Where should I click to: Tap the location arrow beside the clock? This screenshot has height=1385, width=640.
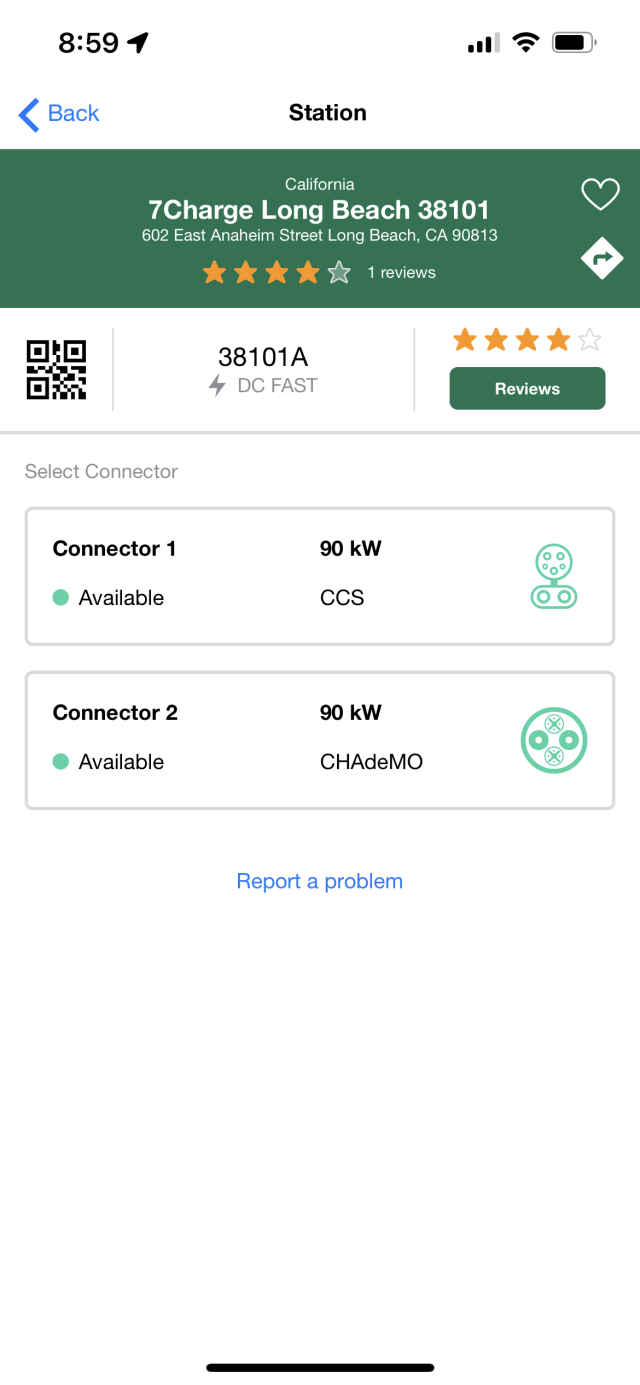point(139,42)
